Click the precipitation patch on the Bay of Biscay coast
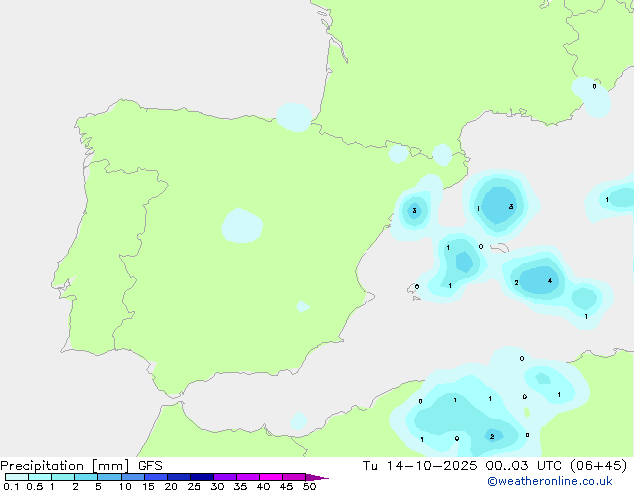The width and height of the screenshot is (634, 490). point(294,117)
